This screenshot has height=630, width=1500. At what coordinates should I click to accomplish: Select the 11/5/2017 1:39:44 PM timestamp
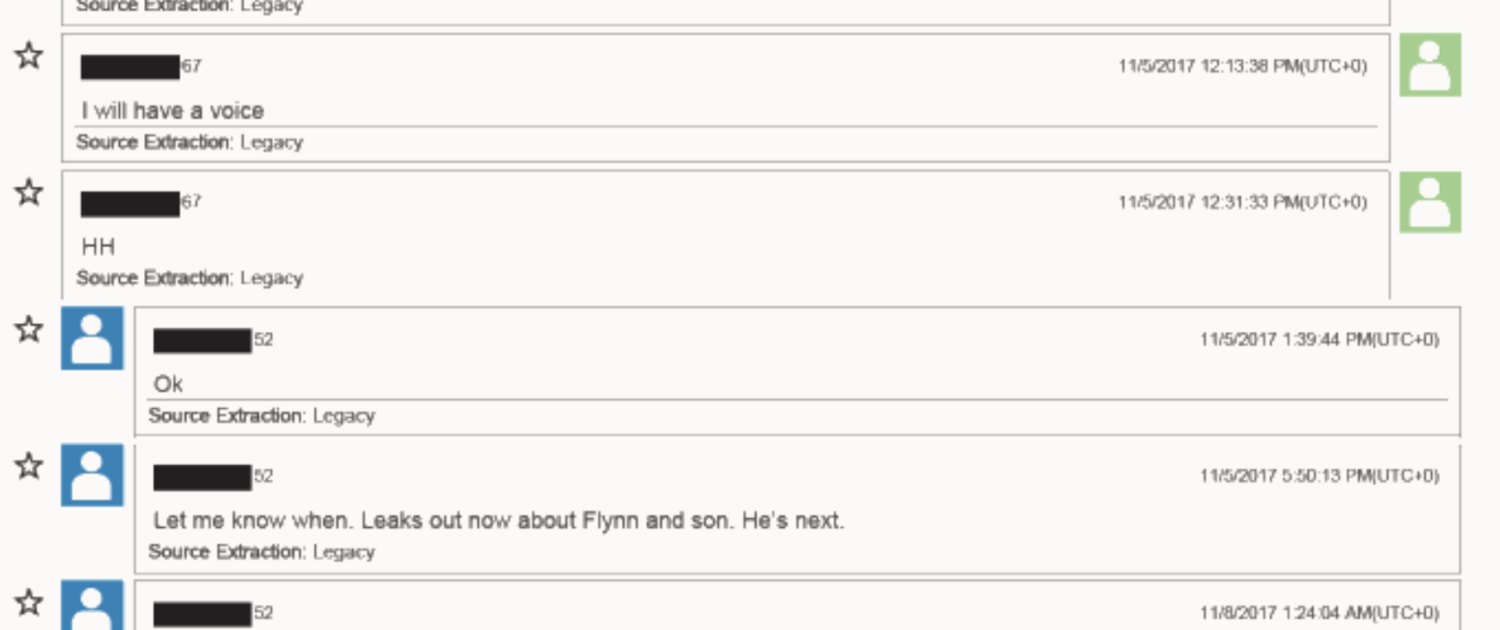(x=1319, y=340)
